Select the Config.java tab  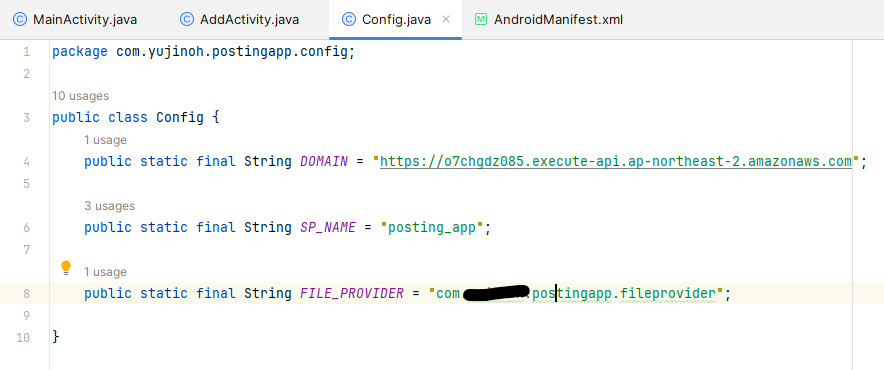coord(396,20)
